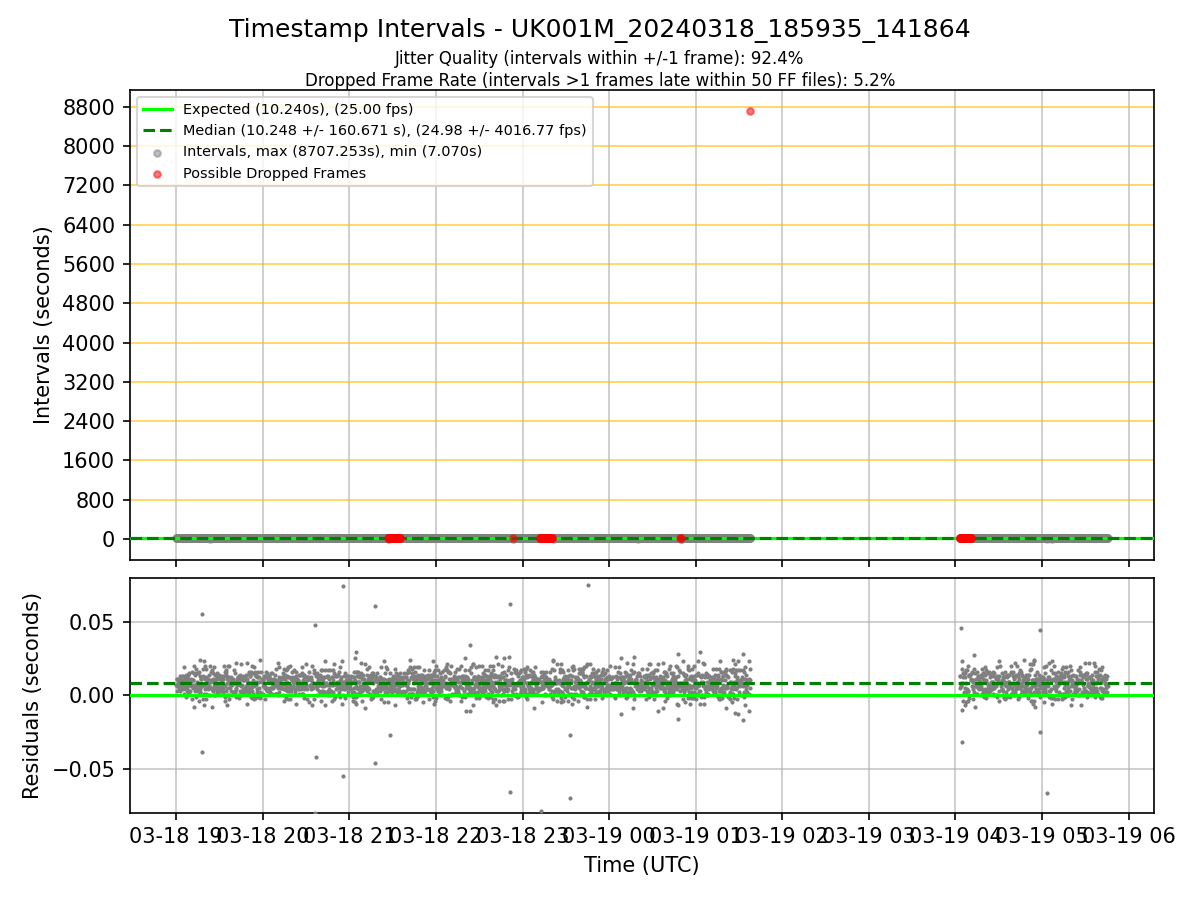Click the x-axis tick label '03-19 04'
The height and width of the screenshot is (900, 1200).
click(x=955, y=836)
